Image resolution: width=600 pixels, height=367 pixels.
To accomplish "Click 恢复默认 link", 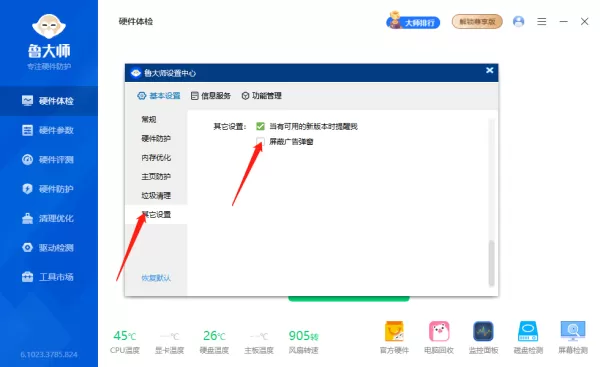I will pyautogui.click(x=156, y=278).
